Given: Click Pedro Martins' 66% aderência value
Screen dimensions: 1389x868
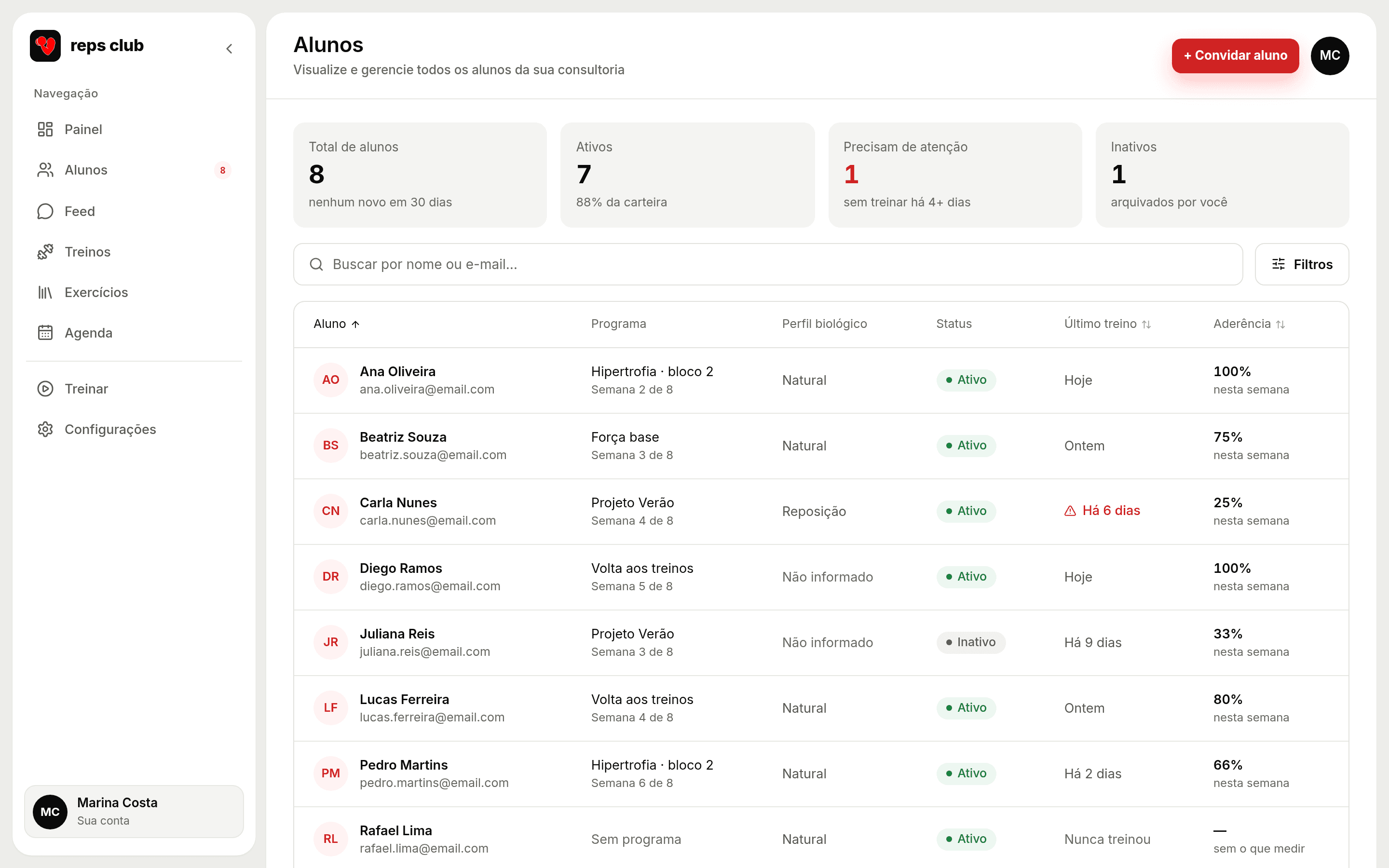Looking at the screenshot, I should pyautogui.click(x=1228, y=765).
